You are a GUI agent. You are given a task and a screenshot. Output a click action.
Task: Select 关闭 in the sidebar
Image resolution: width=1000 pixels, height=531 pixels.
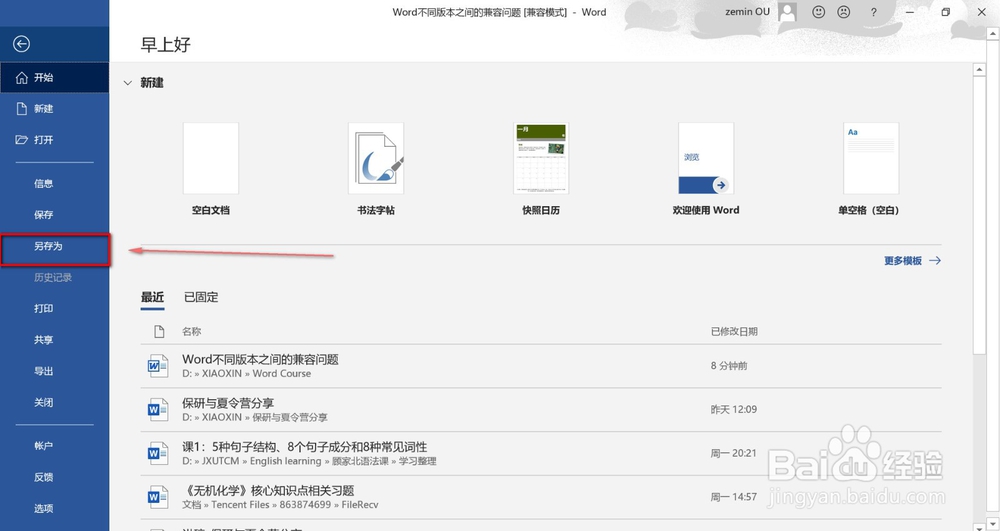[x=54, y=402]
